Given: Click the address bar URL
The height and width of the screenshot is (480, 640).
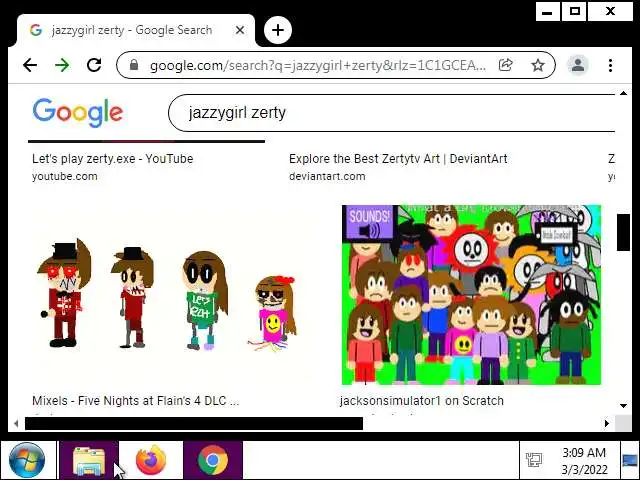Looking at the screenshot, I should pos(318,65).
